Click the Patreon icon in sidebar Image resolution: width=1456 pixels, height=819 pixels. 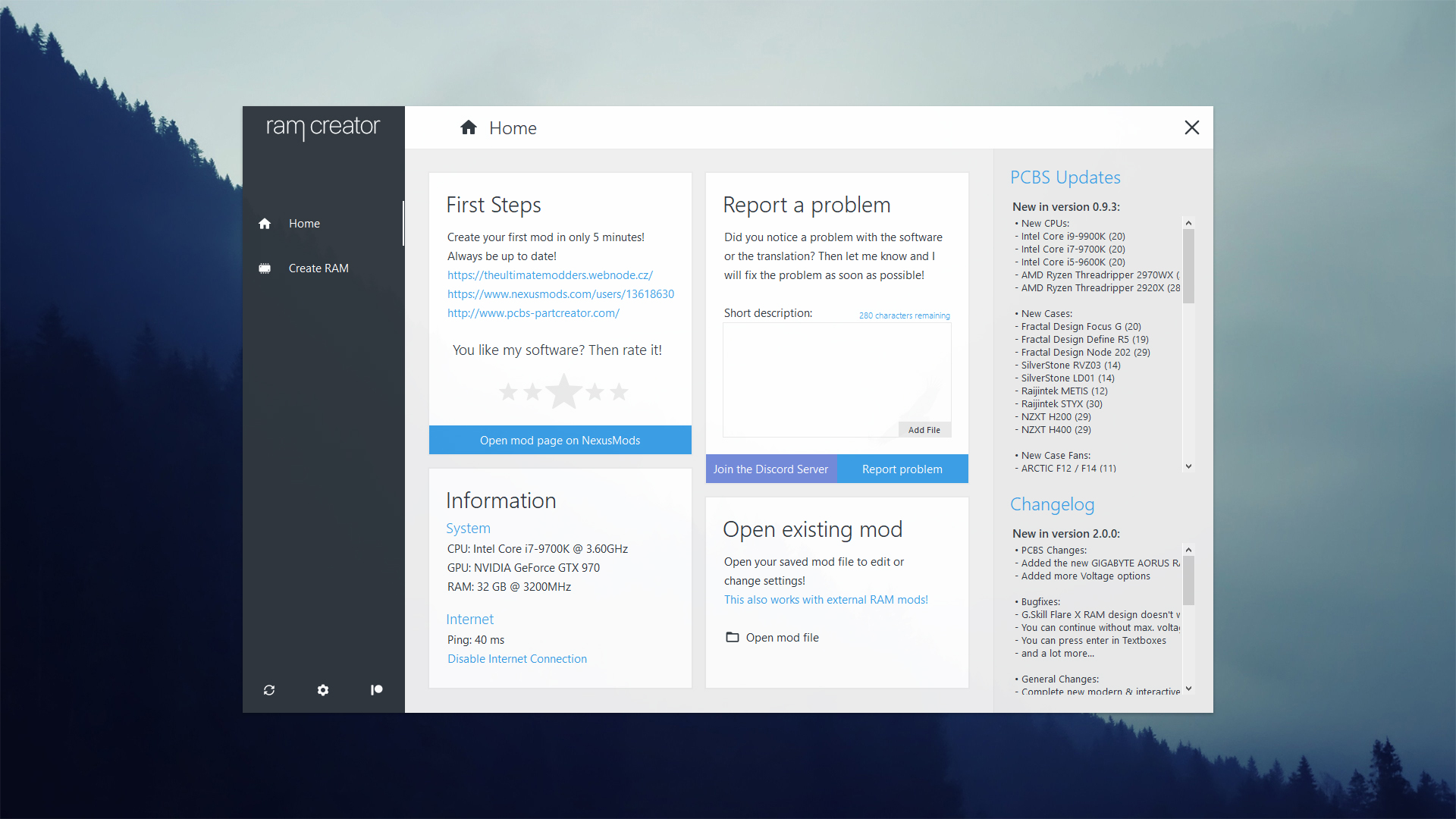point(376,690)
